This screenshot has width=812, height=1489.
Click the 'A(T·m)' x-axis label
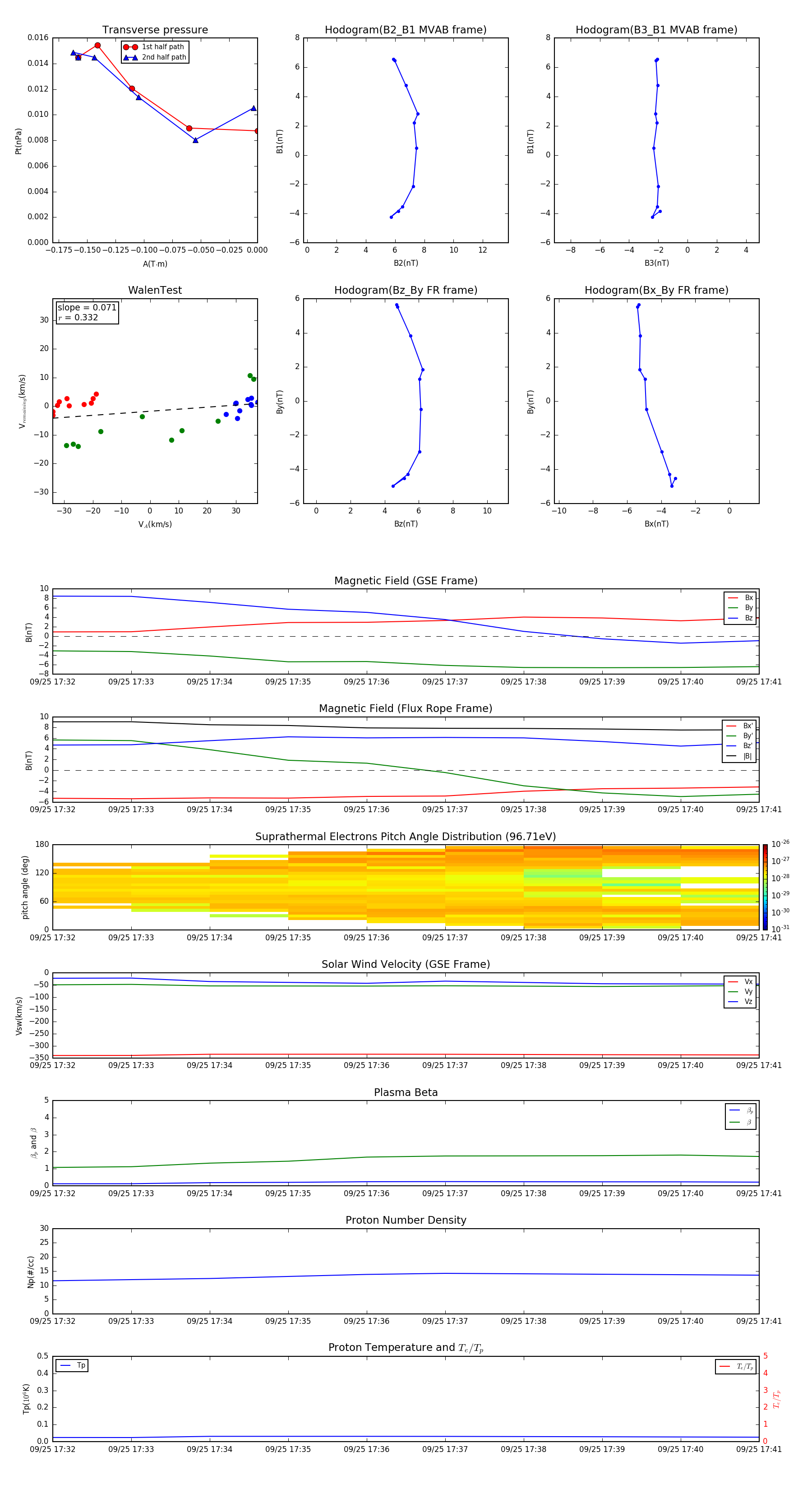(x=155, y=264)
